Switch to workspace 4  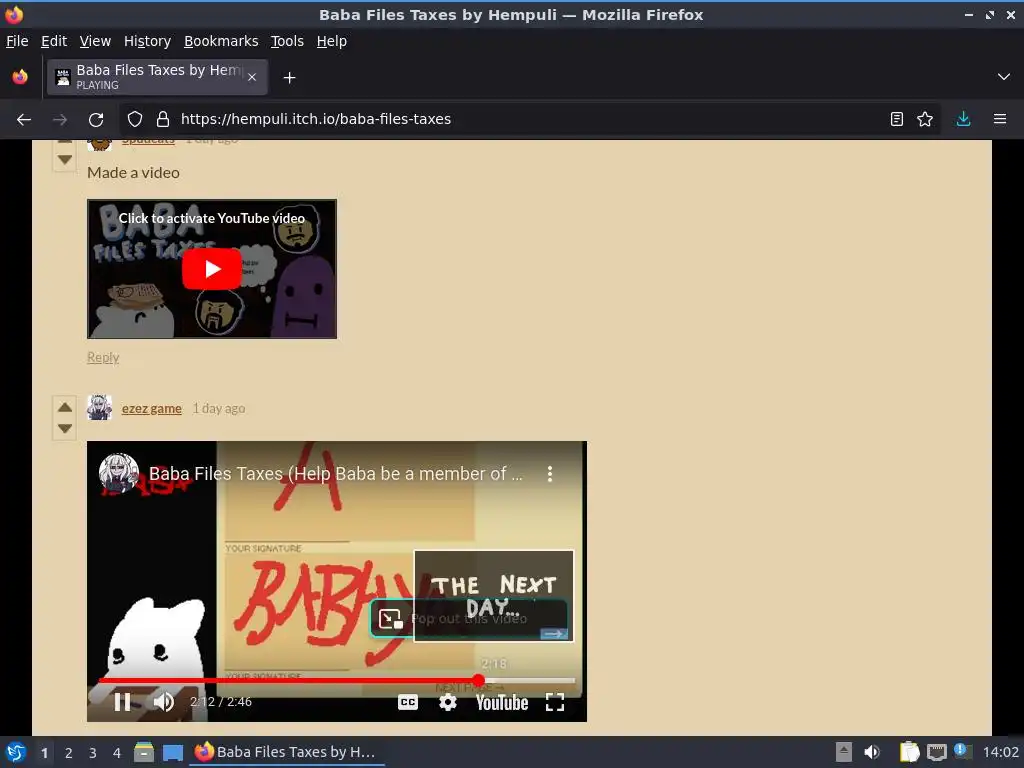(117, 753)
